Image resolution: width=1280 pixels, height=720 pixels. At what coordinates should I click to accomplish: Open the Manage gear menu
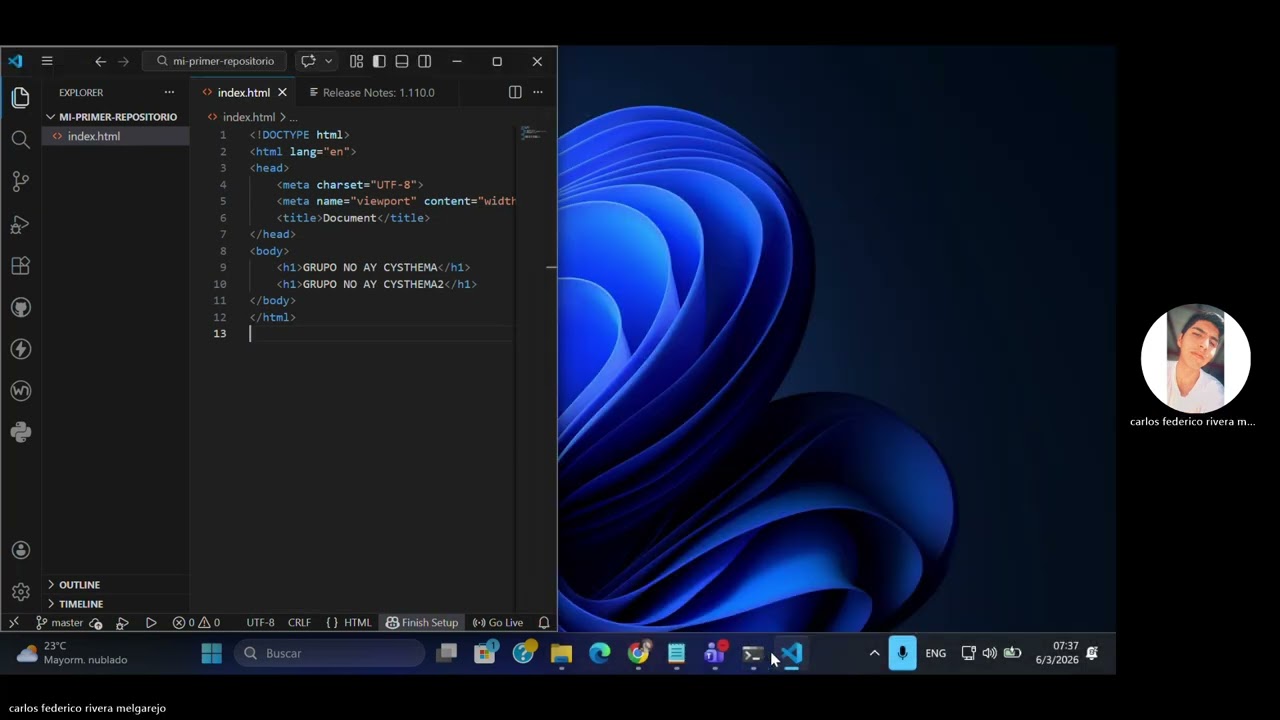tap(20, 592)
